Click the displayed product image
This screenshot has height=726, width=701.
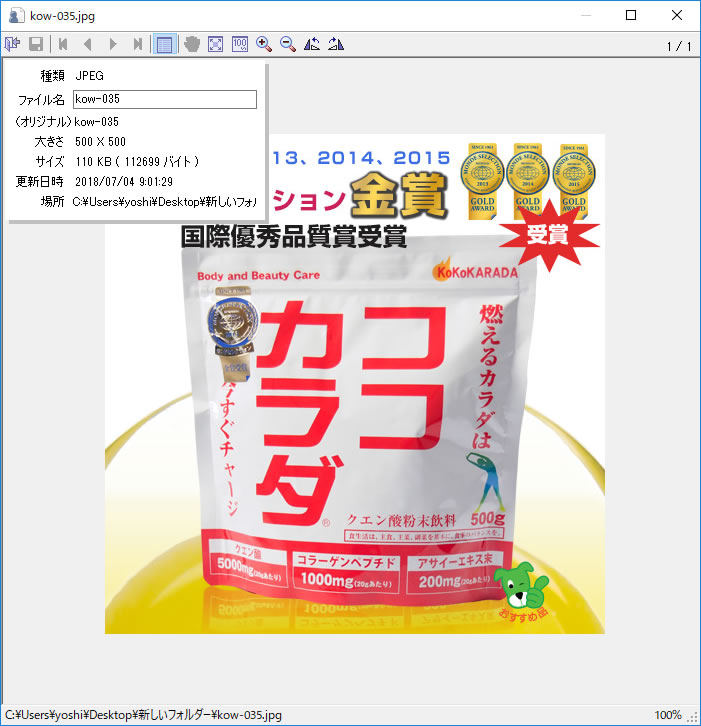tap(355, 384)
